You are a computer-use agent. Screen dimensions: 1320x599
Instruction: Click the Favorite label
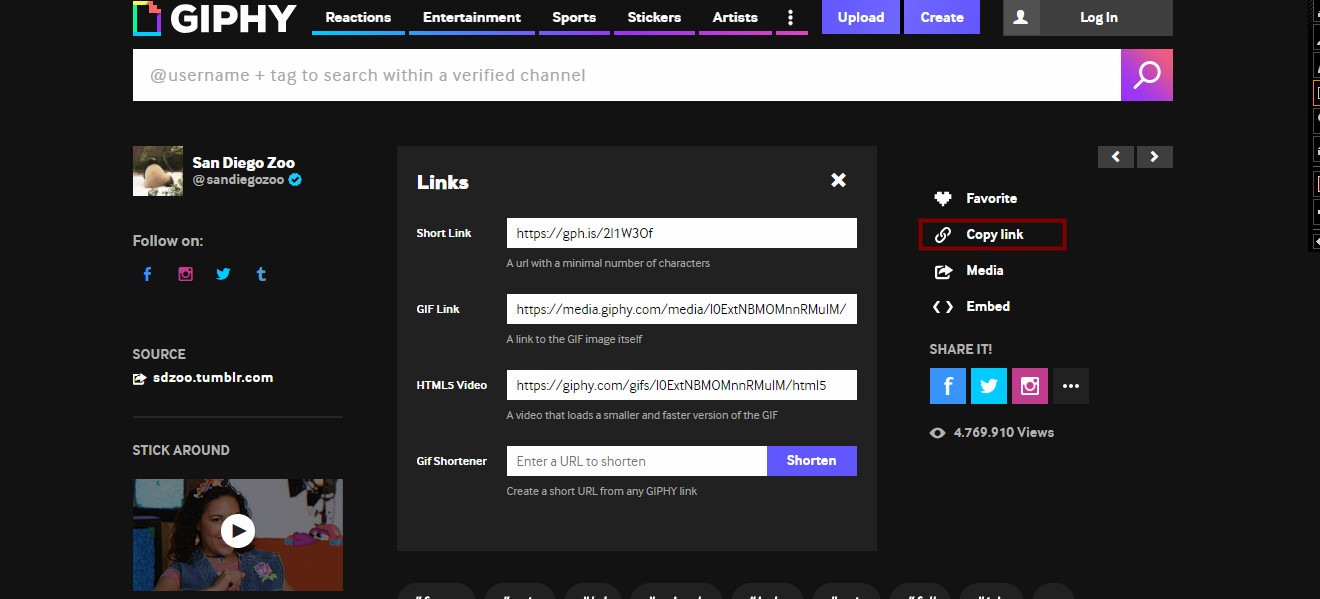[x=991, y=198]
